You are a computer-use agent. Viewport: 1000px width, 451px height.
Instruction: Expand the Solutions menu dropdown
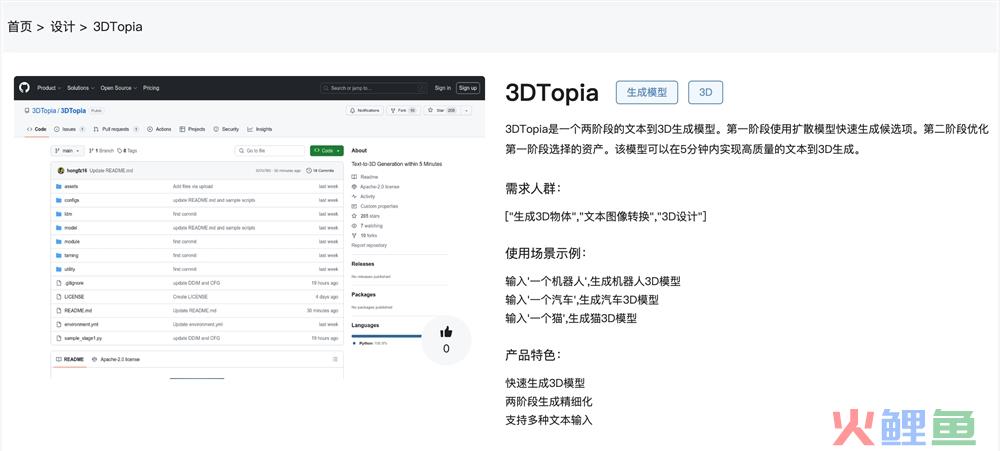81,88
